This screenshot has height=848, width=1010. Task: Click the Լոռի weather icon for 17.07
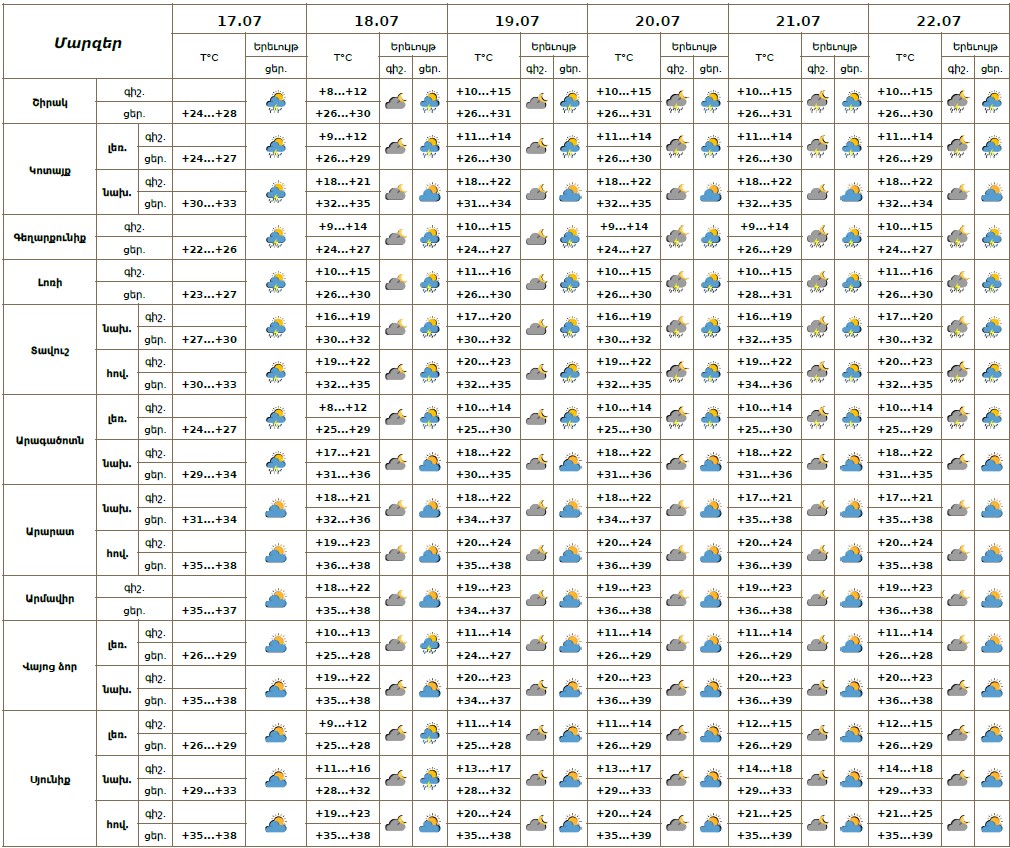pos(276,283)
